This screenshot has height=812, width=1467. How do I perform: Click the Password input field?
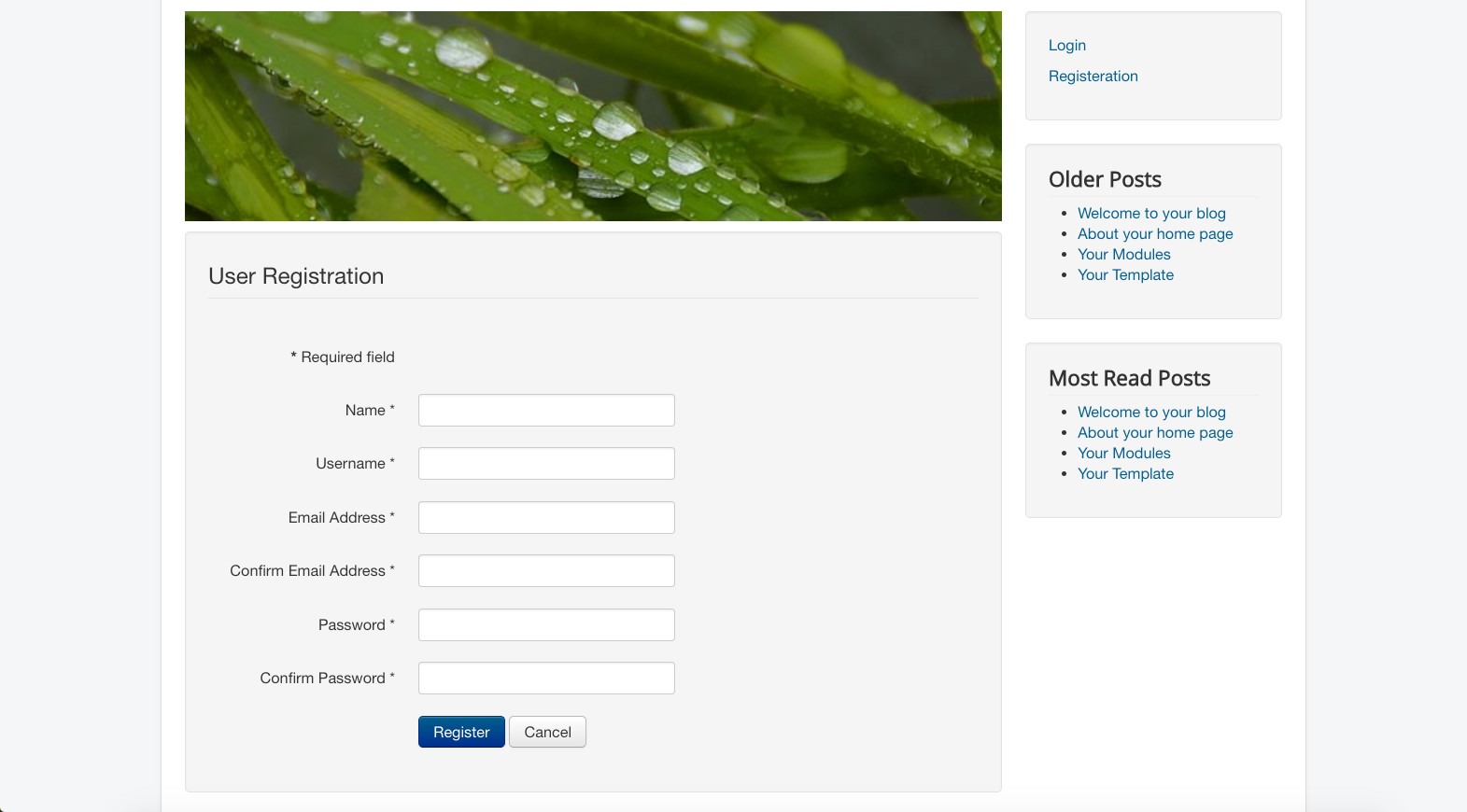pyautogui.click(x=546, y=624)
